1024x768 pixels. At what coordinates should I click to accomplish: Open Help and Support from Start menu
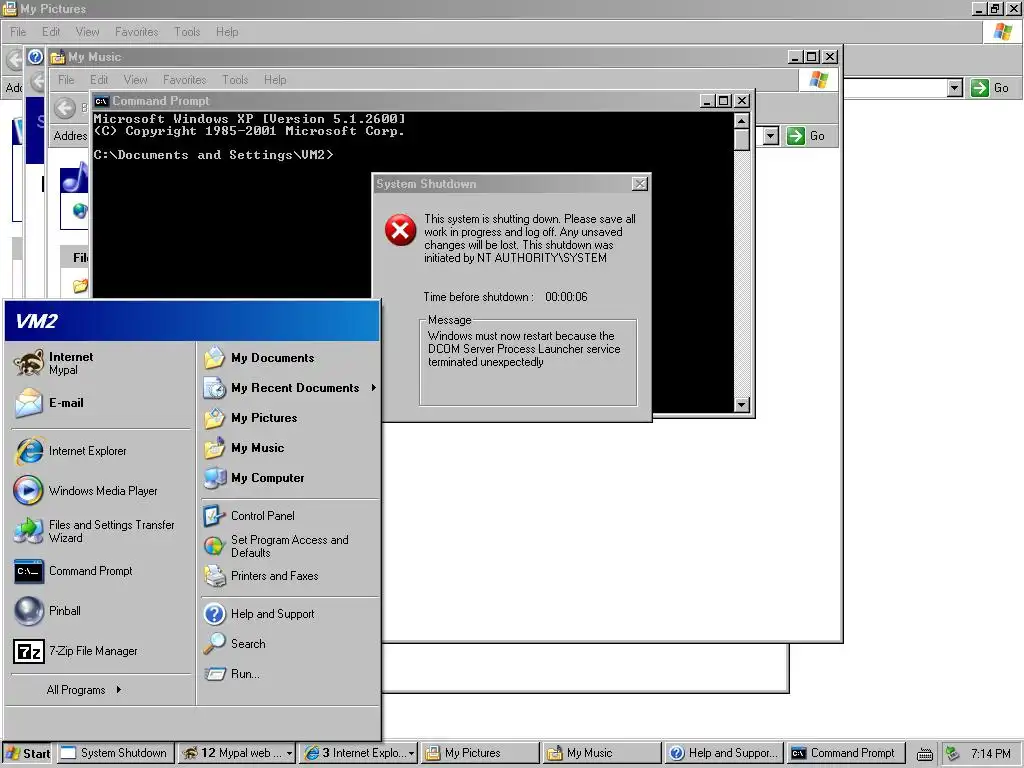coord(289,614)
